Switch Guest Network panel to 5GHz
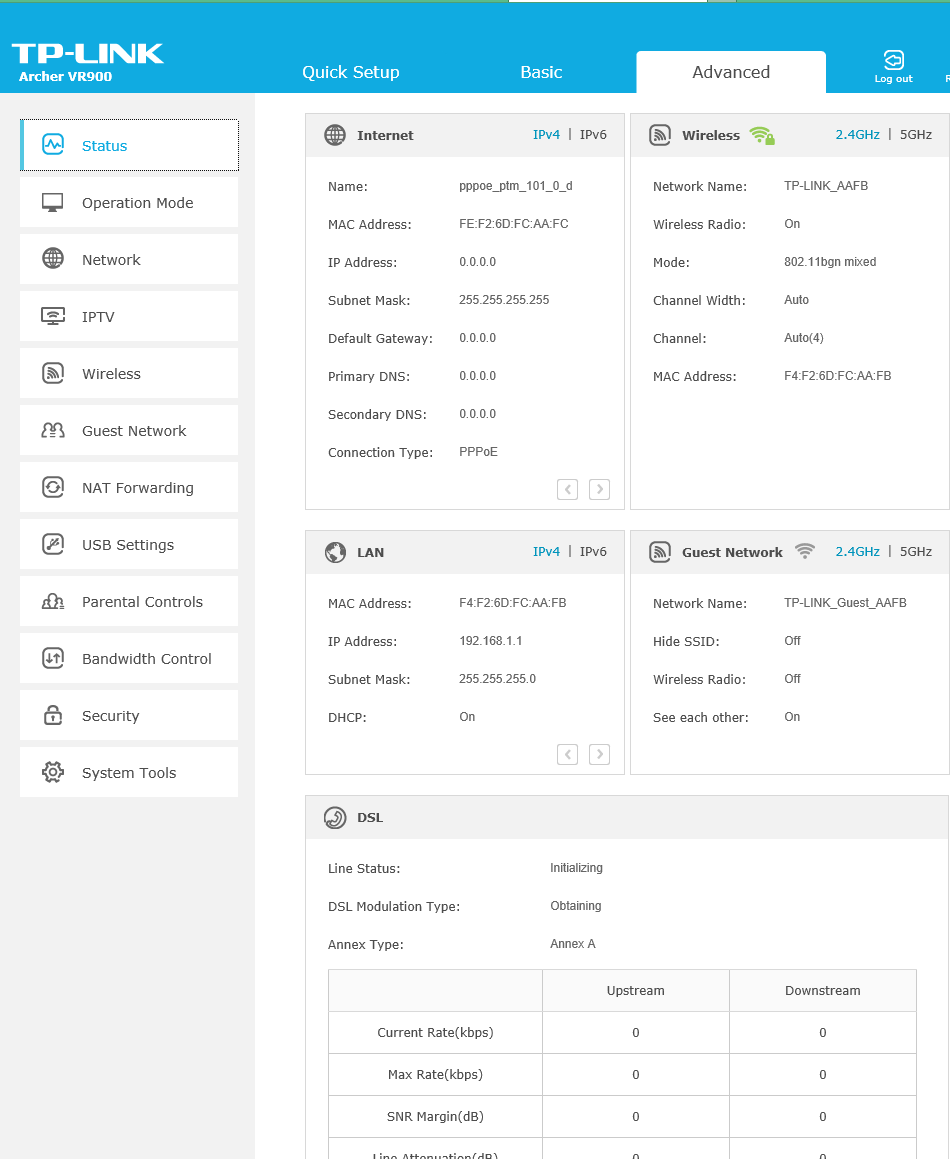 tap(915, 552)
